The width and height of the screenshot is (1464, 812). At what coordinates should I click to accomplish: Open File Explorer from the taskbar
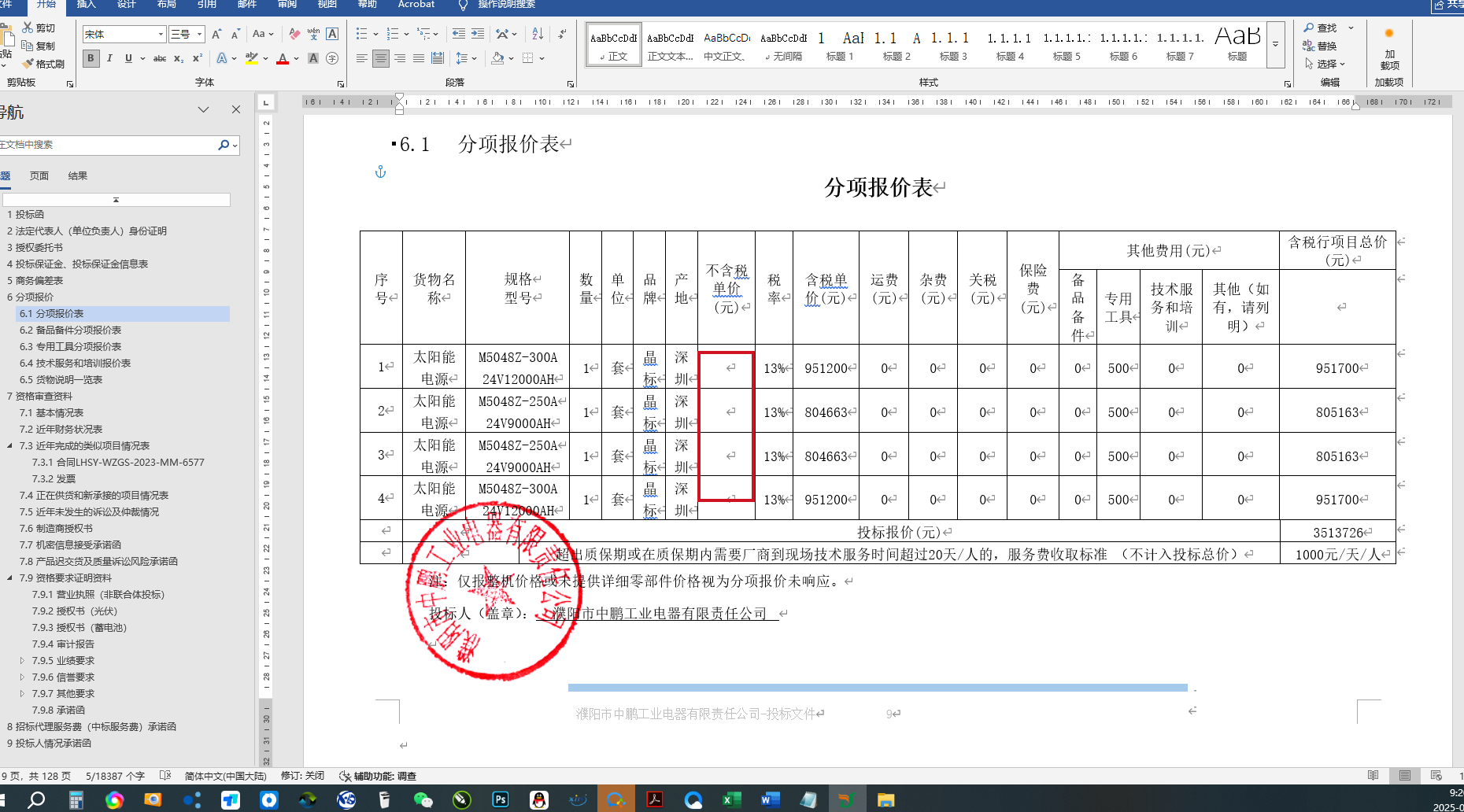point(885,799)
